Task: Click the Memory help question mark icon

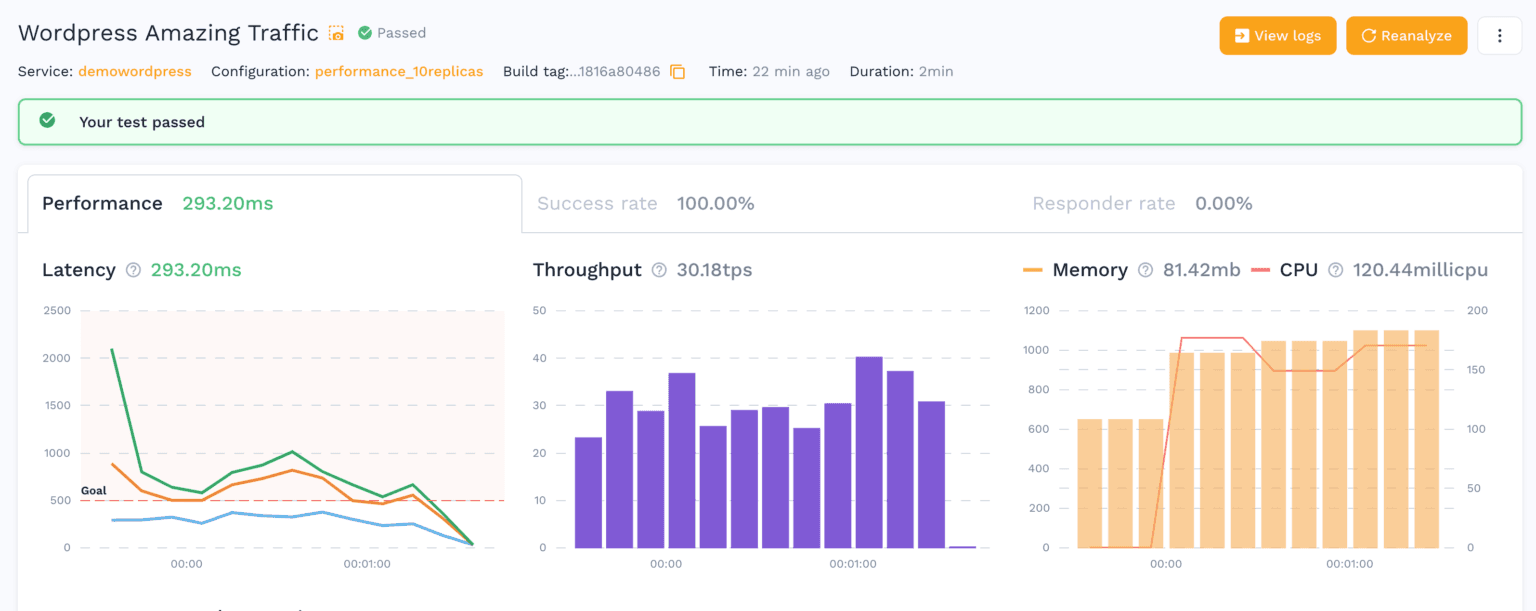Action: point(1145,270)
